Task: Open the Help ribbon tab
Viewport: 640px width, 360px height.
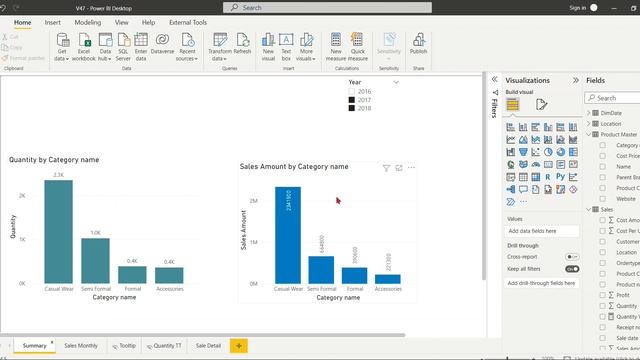Action: pos(148,22)
